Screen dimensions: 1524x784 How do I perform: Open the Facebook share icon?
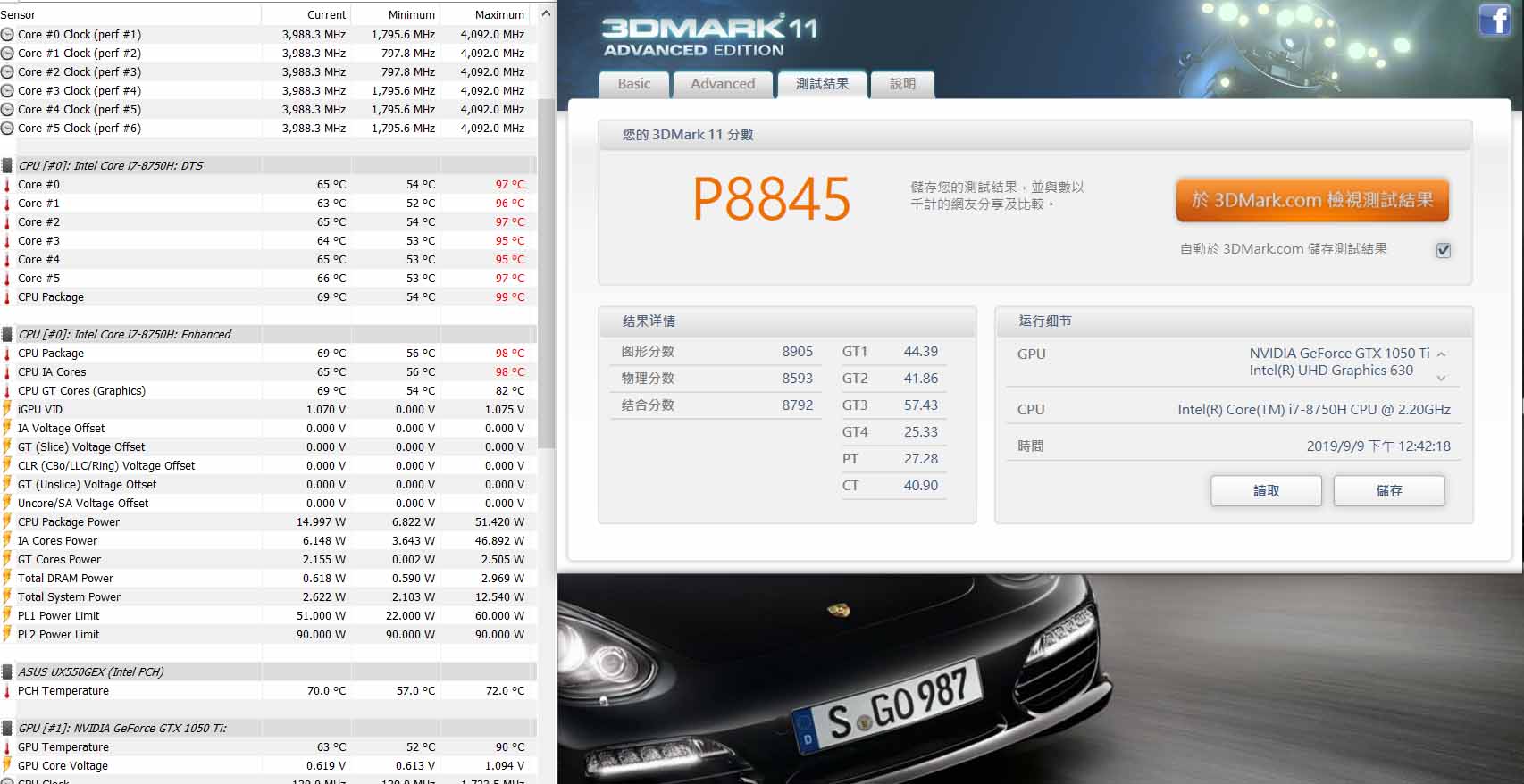pyautogui.click(x=1495, y=19)
